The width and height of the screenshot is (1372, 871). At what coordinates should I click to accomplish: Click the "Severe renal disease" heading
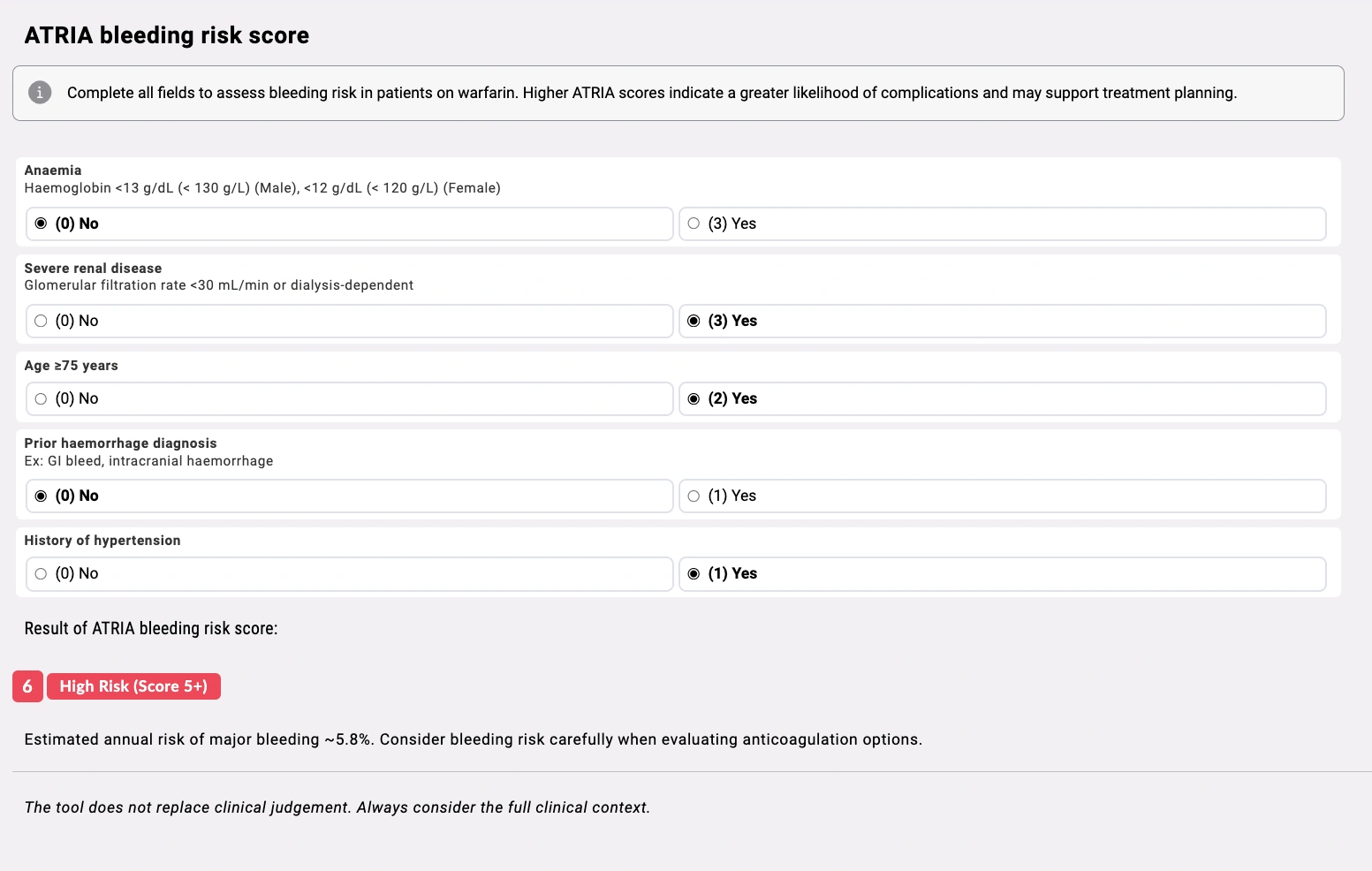(93, 268)
